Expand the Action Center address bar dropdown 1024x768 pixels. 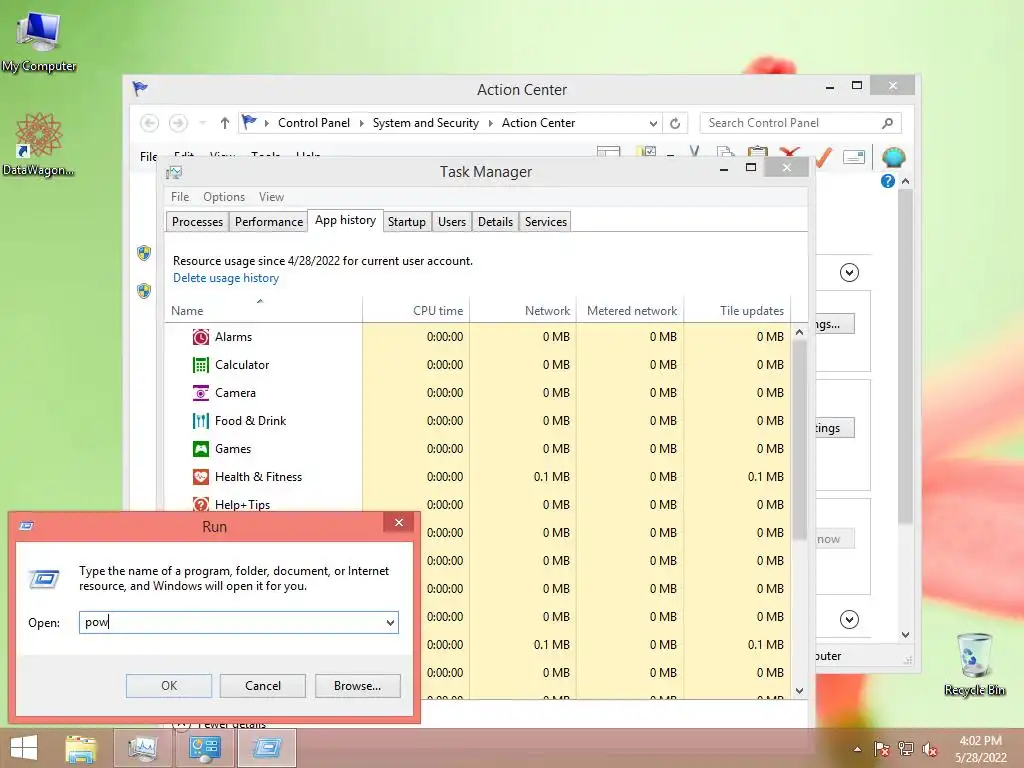653,123
